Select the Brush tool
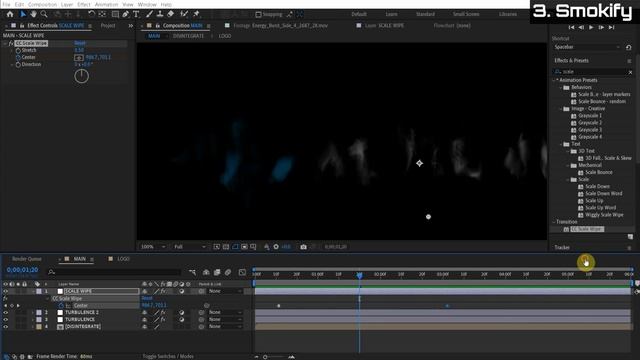Viewport: 640px width, 360px height. point(149,14)
